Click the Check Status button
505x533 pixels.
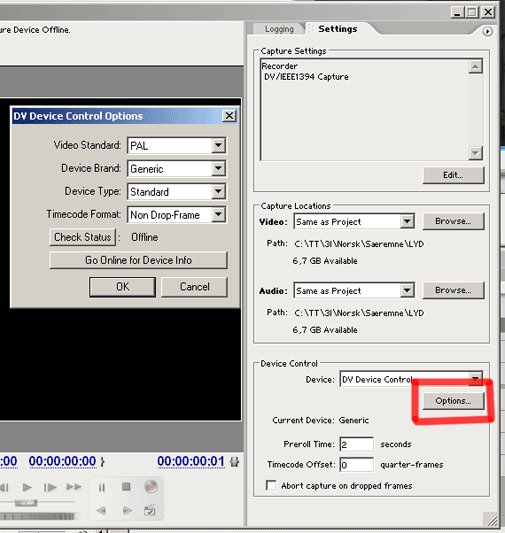coord(83,237)
